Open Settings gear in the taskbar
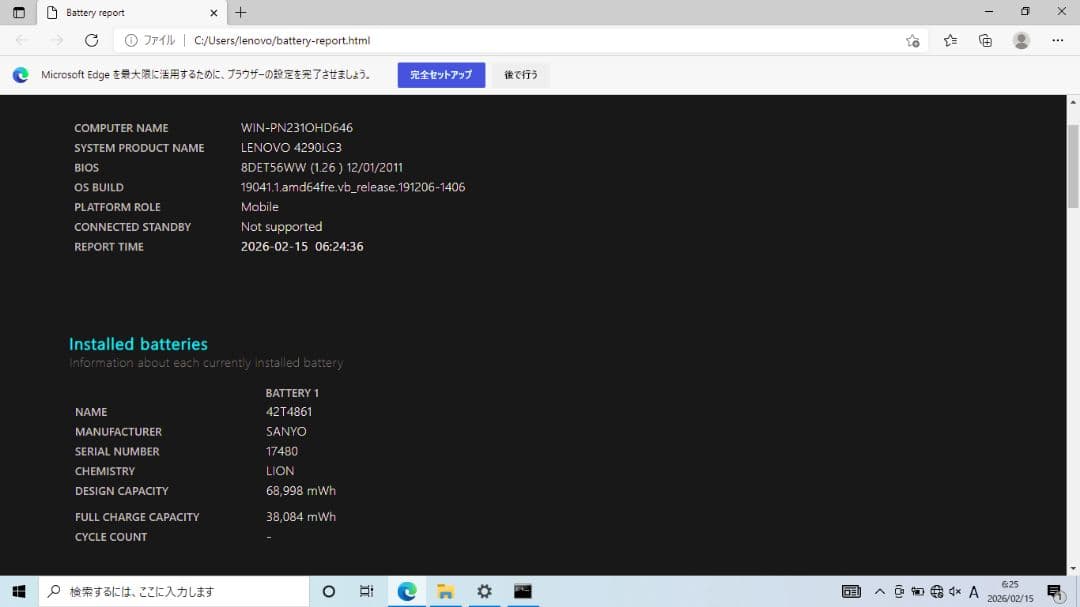1080x607 pixels. [484, 591]
